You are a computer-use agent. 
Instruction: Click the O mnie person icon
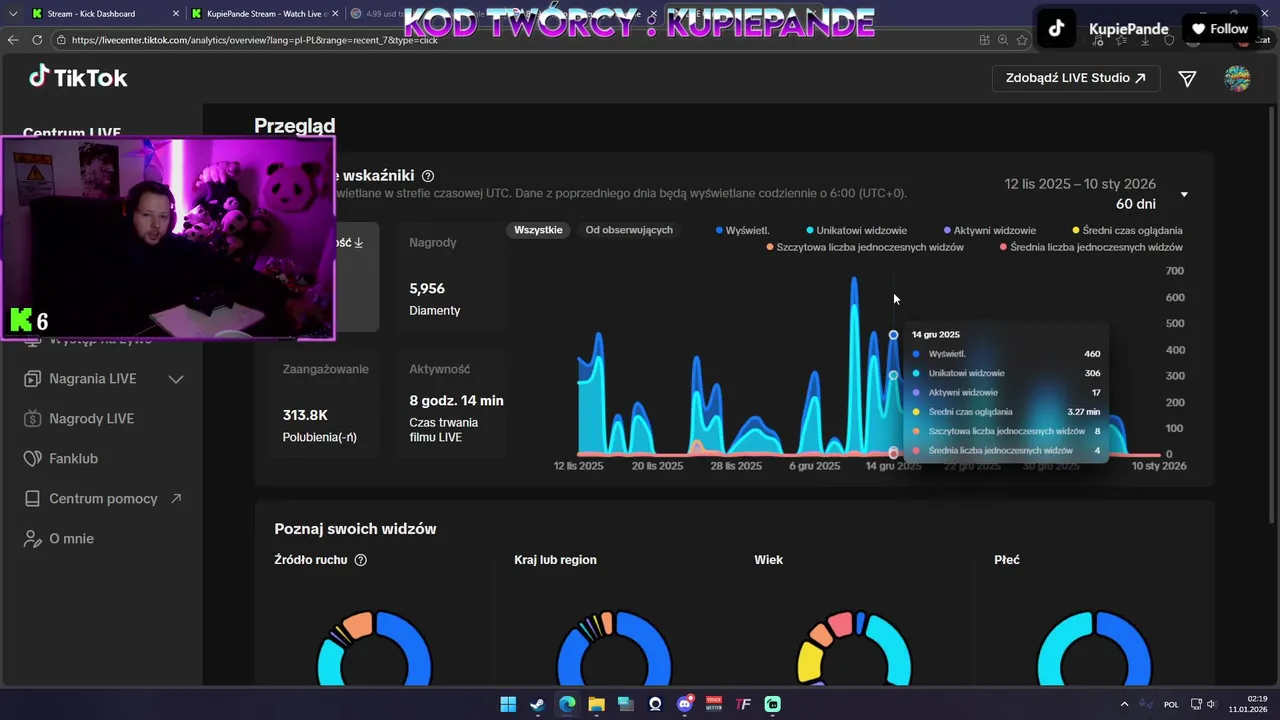pos(32,539)
